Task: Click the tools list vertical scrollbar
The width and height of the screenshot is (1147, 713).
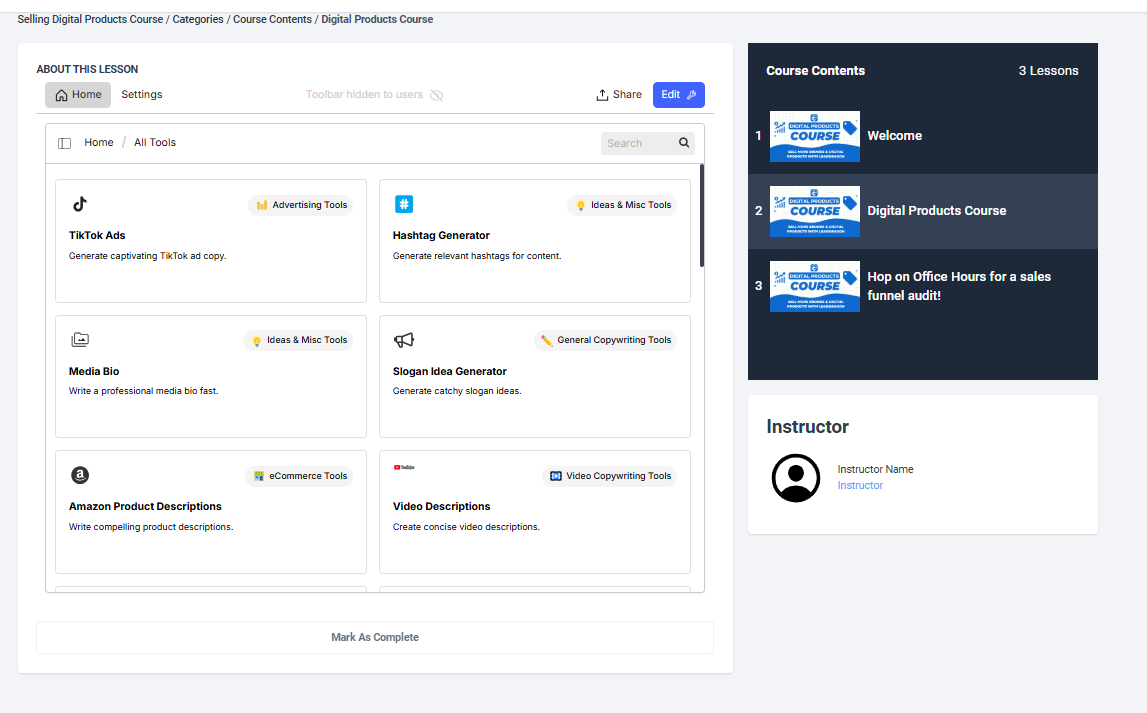Action: 702,216
